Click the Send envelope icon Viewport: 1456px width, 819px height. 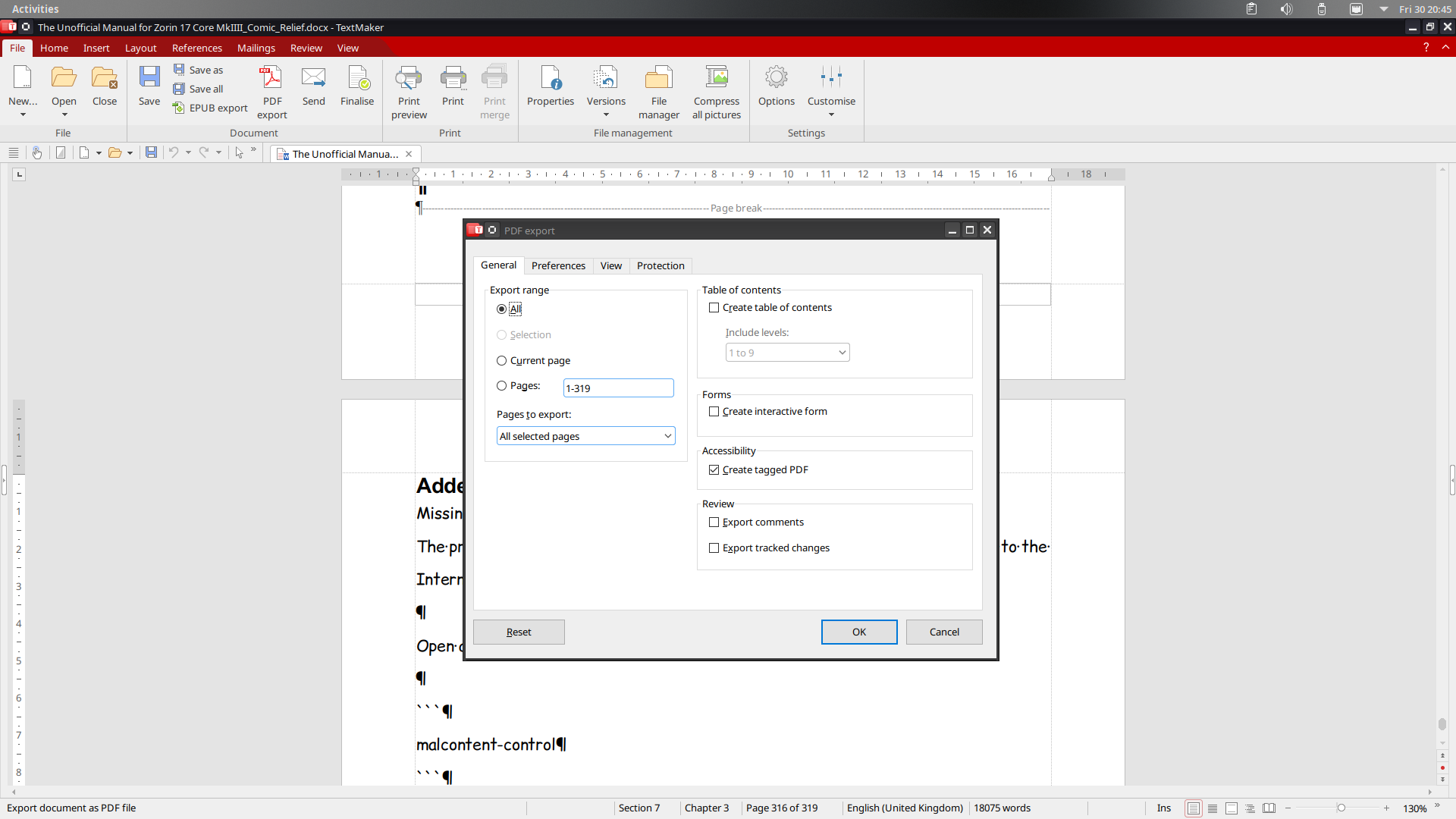point(313,78)
